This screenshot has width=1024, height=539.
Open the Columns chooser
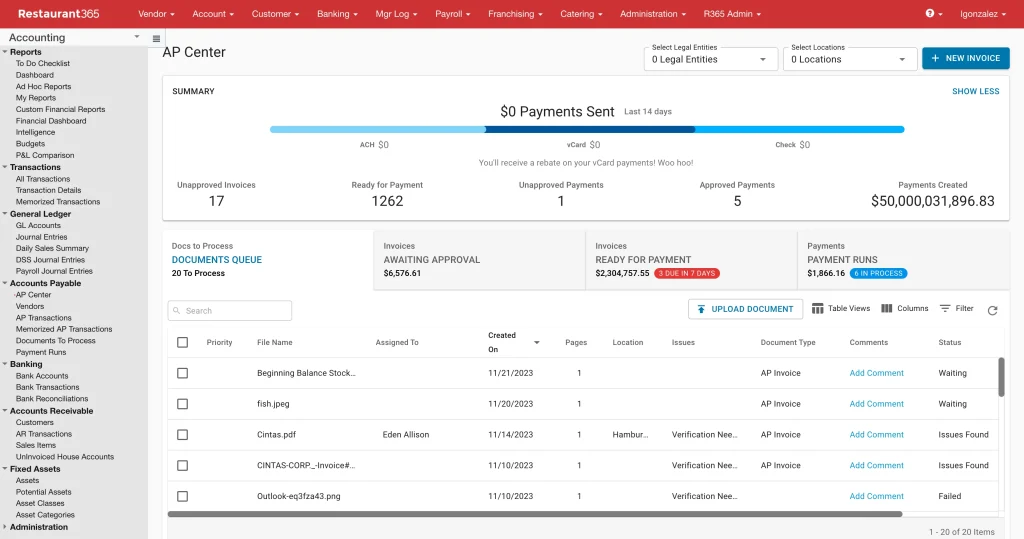click(904, 308)
